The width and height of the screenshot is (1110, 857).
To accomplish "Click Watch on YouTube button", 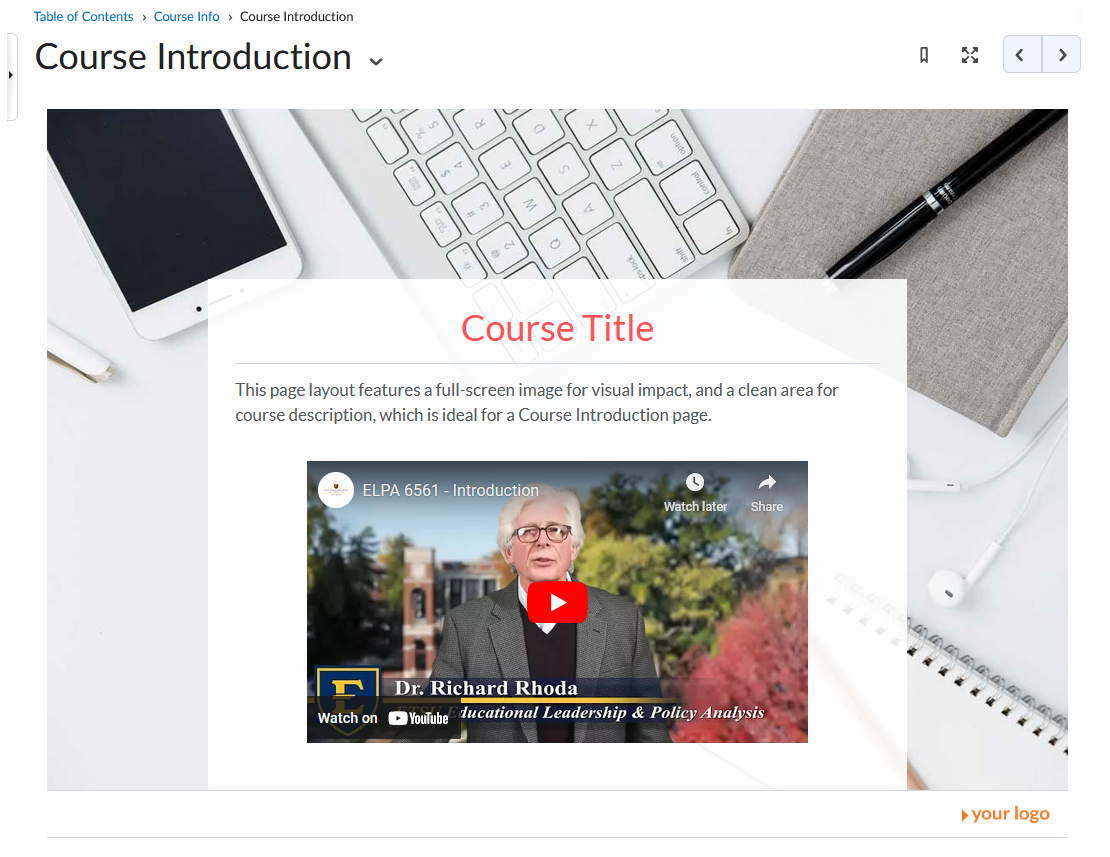I will click(x=383, y=718).
